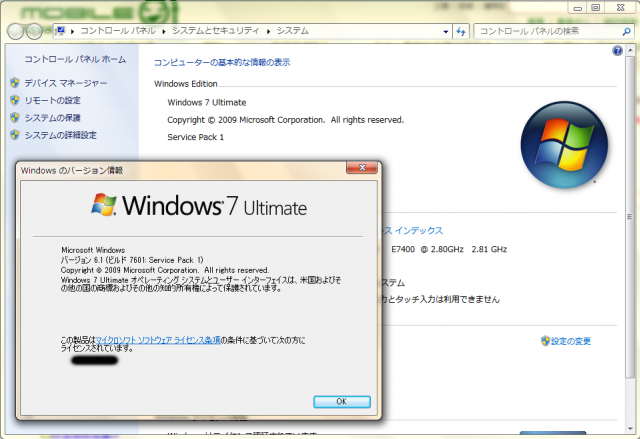Open the help question mark icon

click(x=617, y=51)
